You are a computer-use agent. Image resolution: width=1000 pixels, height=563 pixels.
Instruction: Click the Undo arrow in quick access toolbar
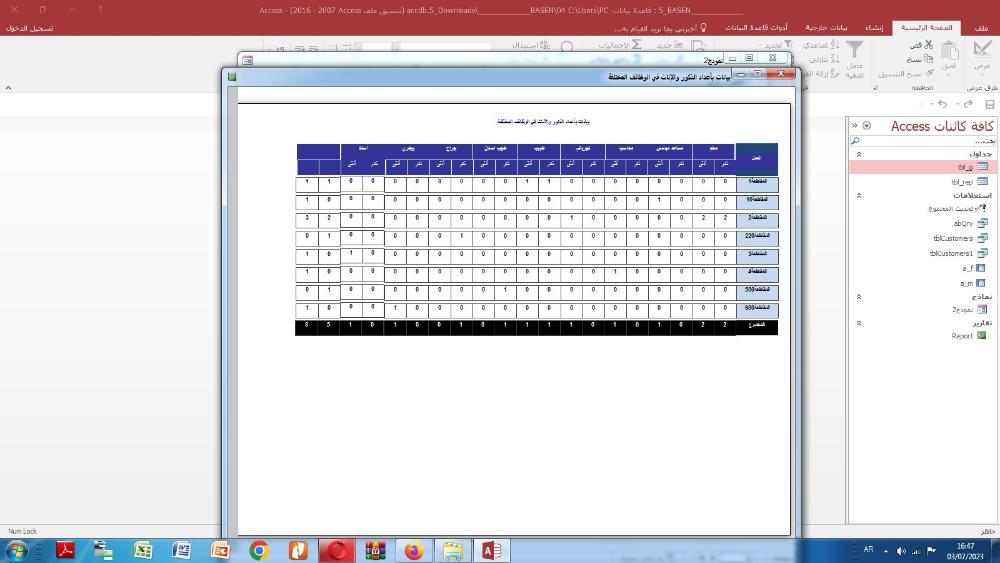[942, 104]
